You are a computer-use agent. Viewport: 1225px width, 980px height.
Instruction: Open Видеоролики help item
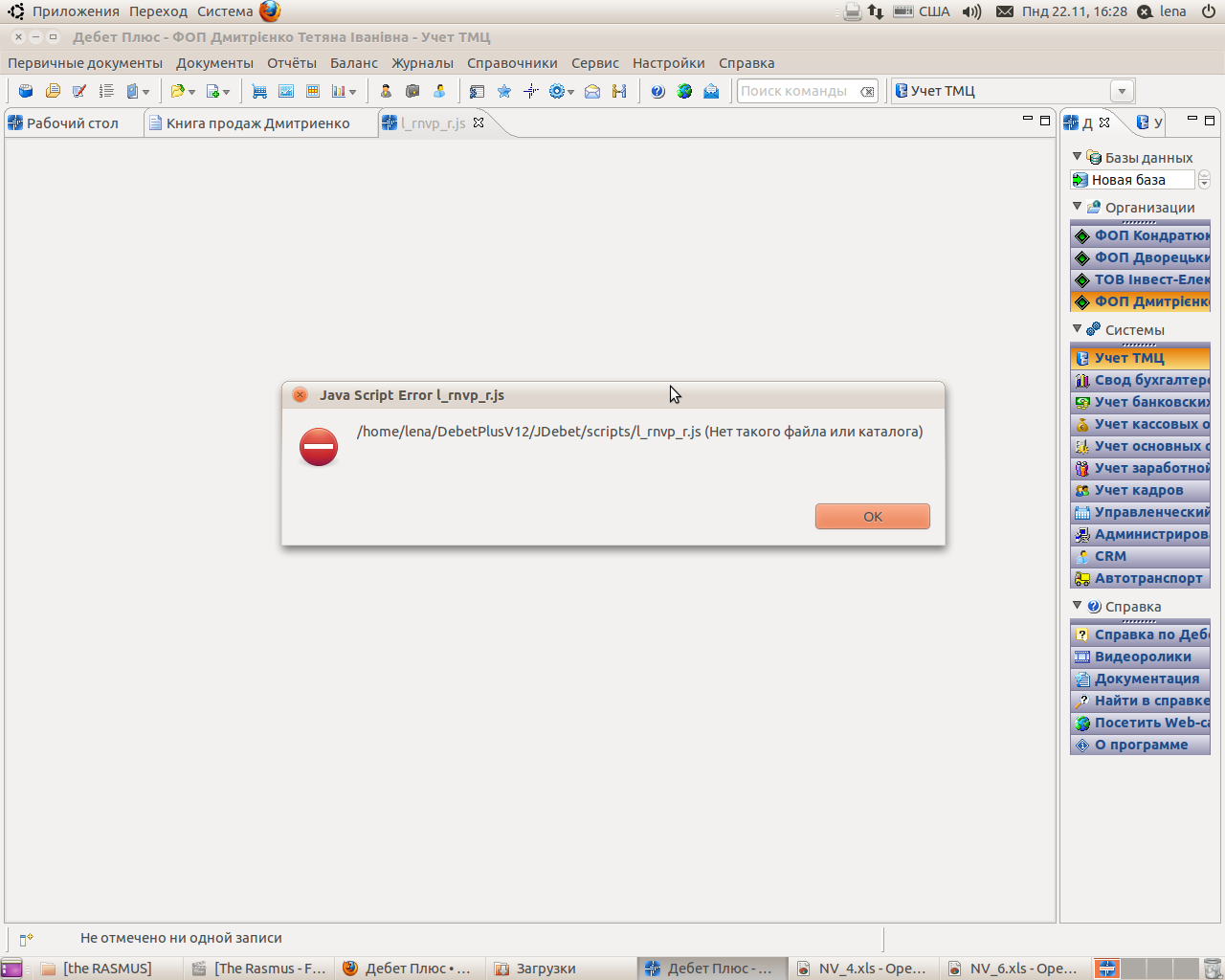coord(1141,657)
